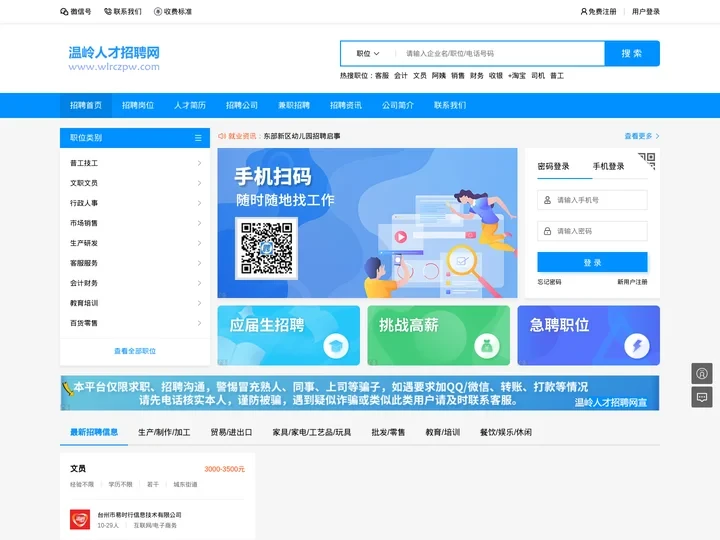Switch to 手机登录 tab
The height and width of the screenshot is (540, 720).
coord(608,166)
